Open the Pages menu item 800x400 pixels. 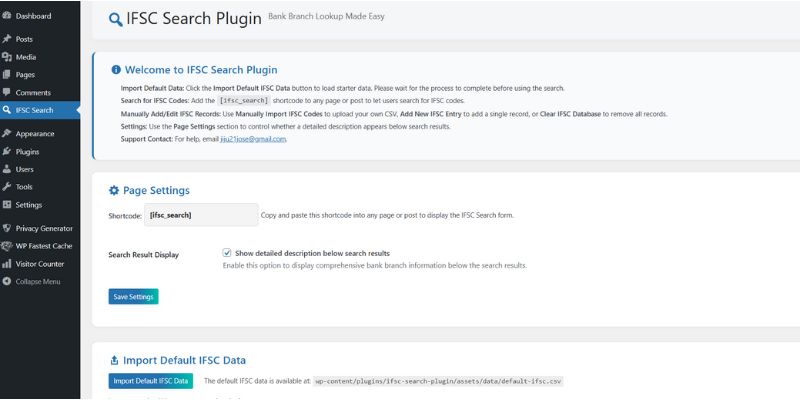click(26, 75)
